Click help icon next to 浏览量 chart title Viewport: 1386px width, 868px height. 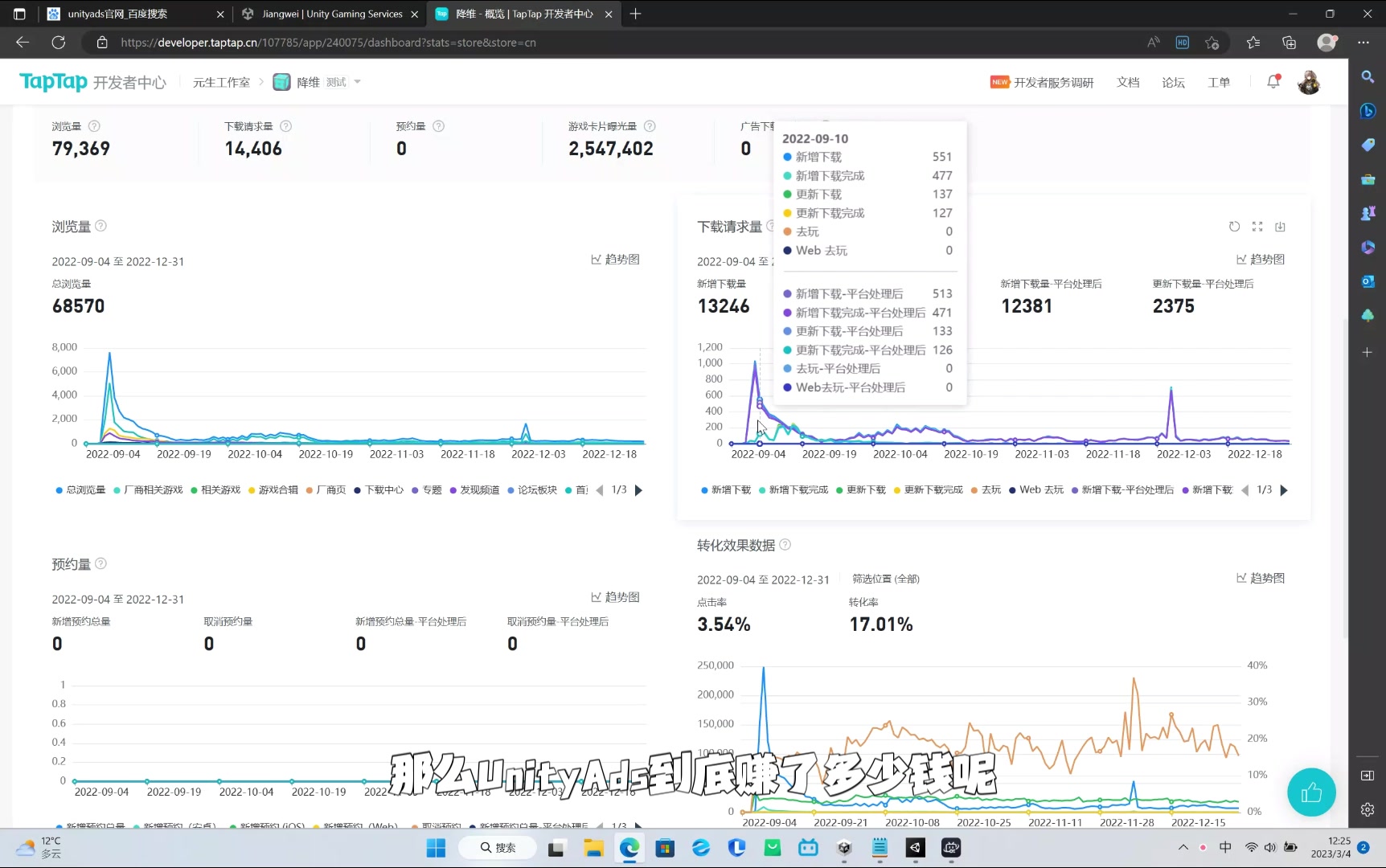(x=100, y=226)
